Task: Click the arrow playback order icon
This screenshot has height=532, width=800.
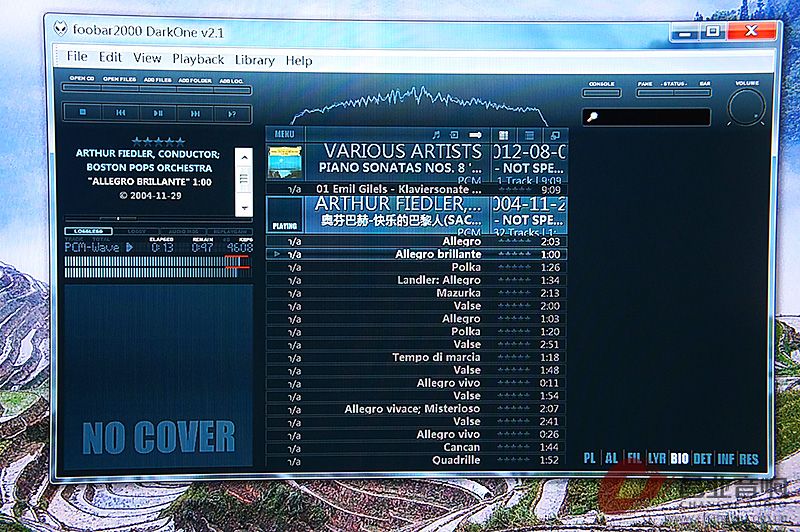Action: (x=476, y=135)
